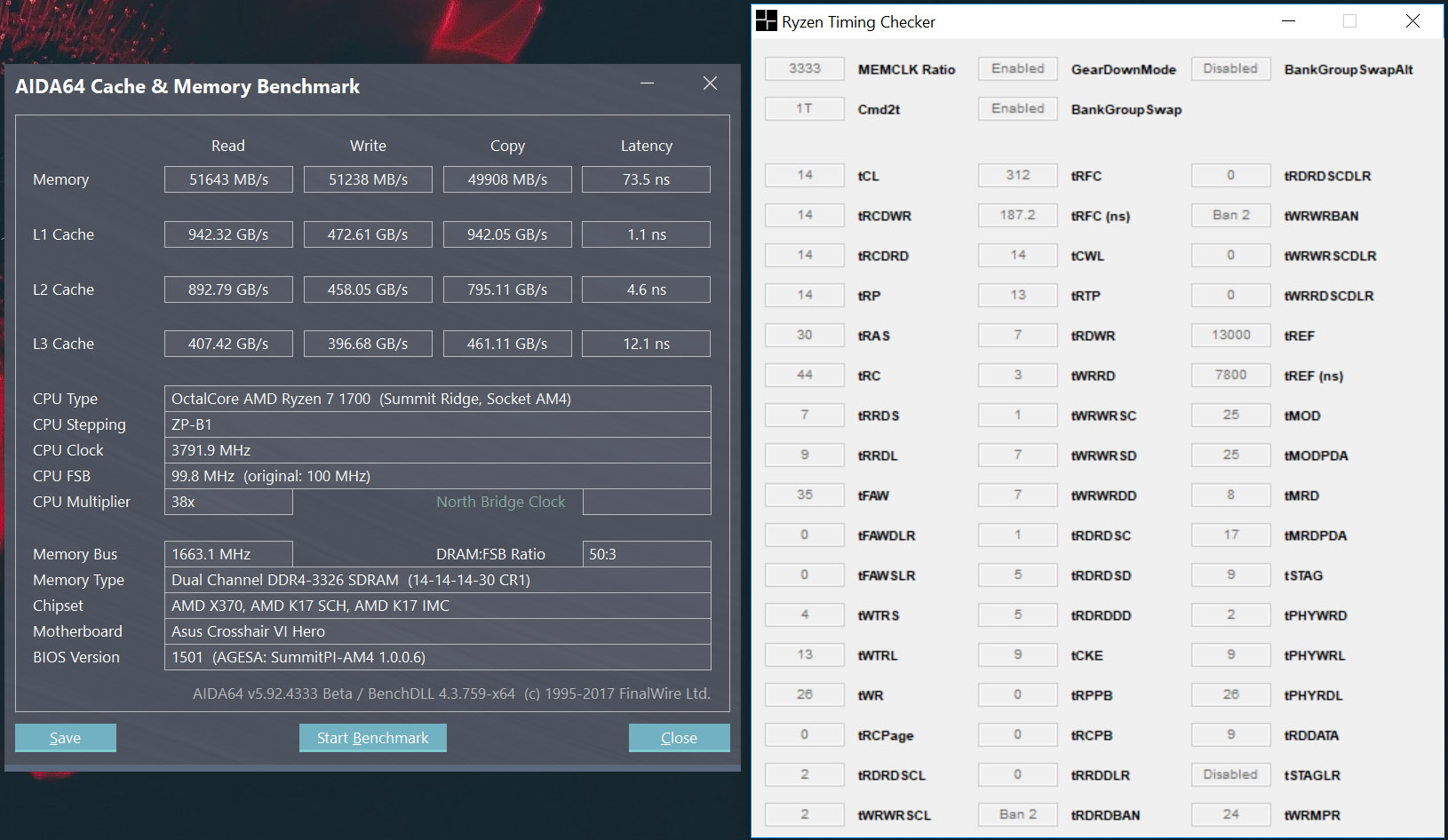Image resolution: width=1448 pixels, height=840 pixels.
Task: Click the Ryzen Timing Checker title bar icon
Action: [766, 21]
